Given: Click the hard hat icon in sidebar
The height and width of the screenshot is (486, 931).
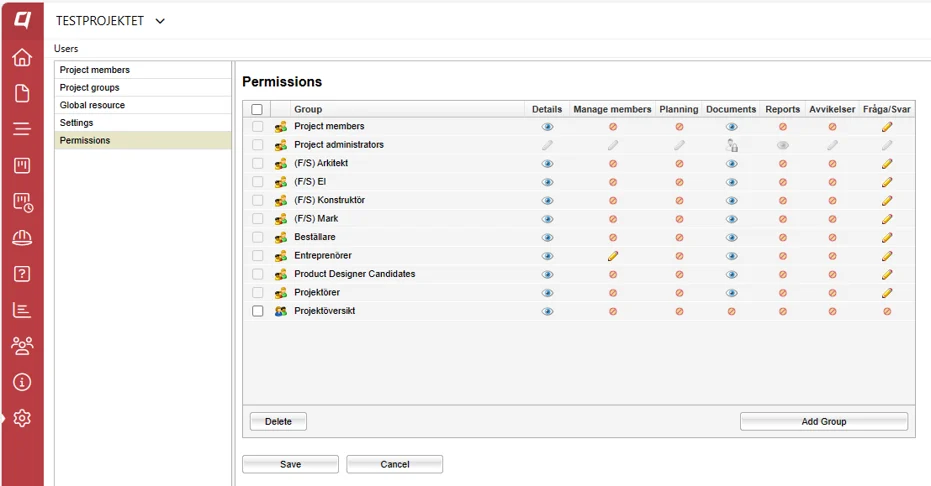Looking at the screenshot, I should click(x=22, y=238).
